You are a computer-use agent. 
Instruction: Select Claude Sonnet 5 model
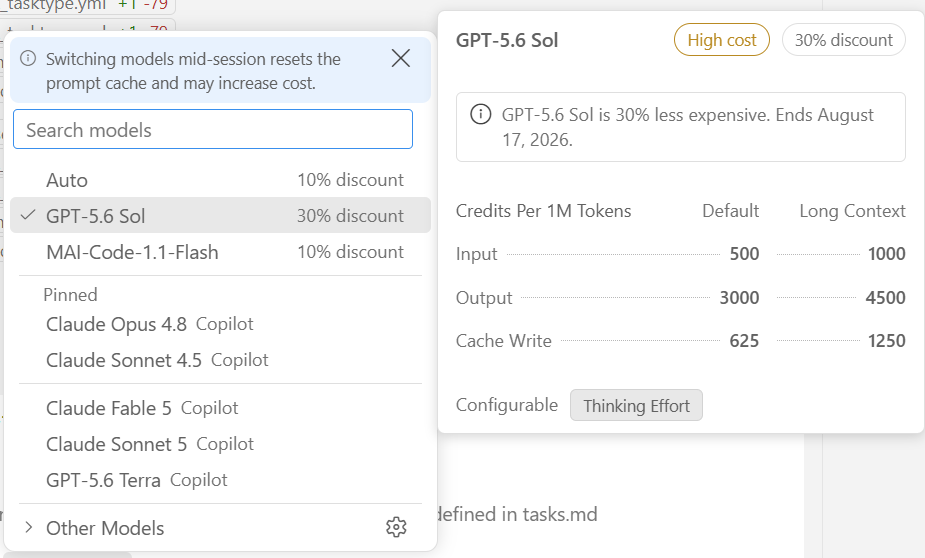pyautogui.click(x=221, y=444)
